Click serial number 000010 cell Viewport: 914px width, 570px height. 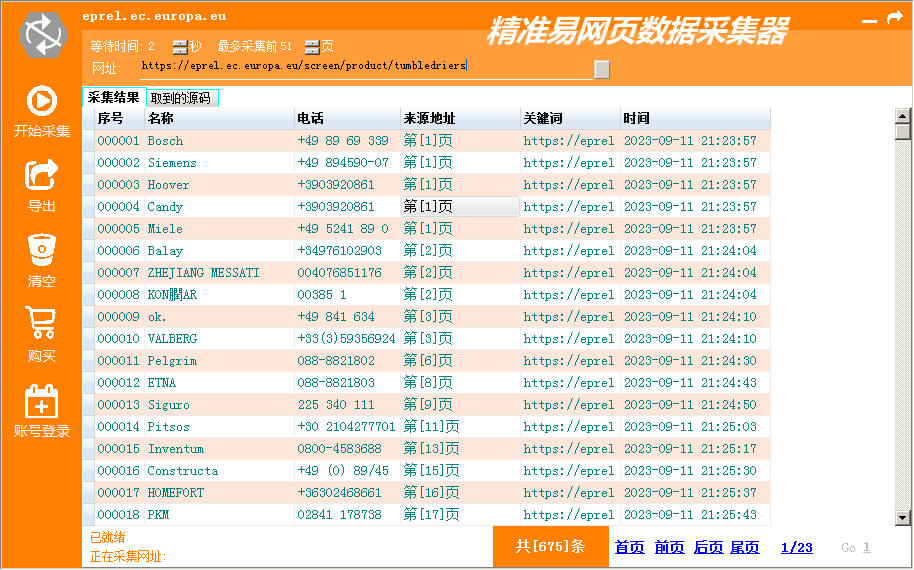click(x=119, y=339)
